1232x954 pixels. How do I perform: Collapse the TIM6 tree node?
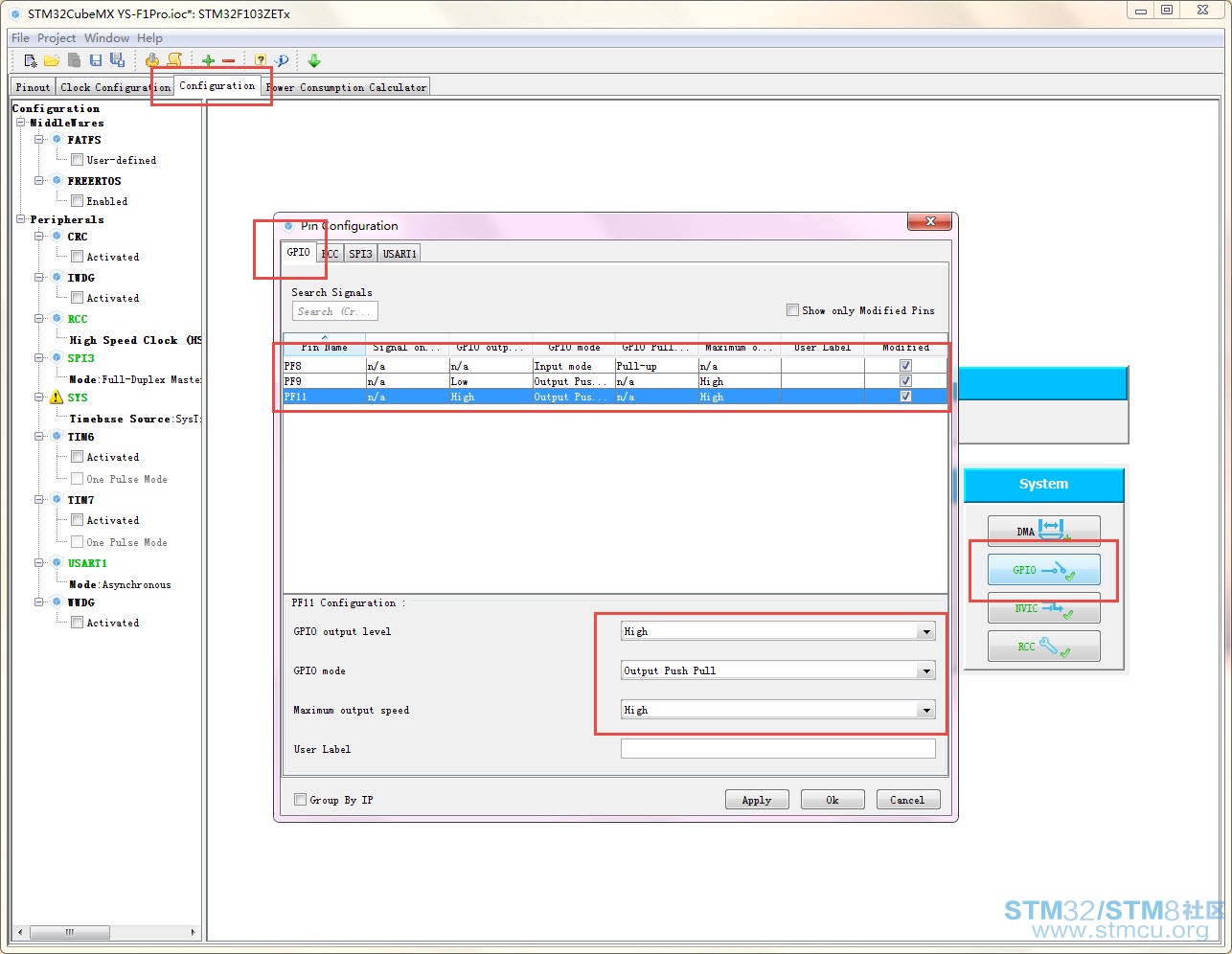pyautogui.click(x=39, y=436)
